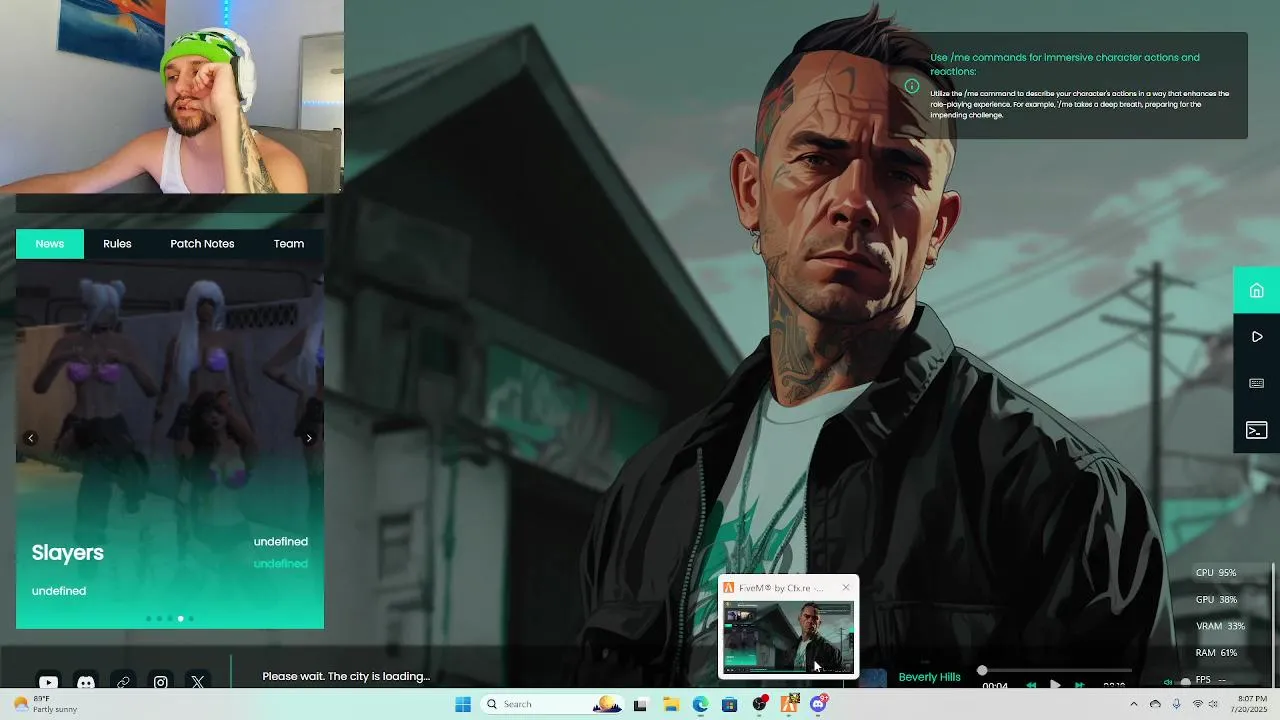
Task: Open the Wi-Fi network tray icon
Action: (1197, 704)
